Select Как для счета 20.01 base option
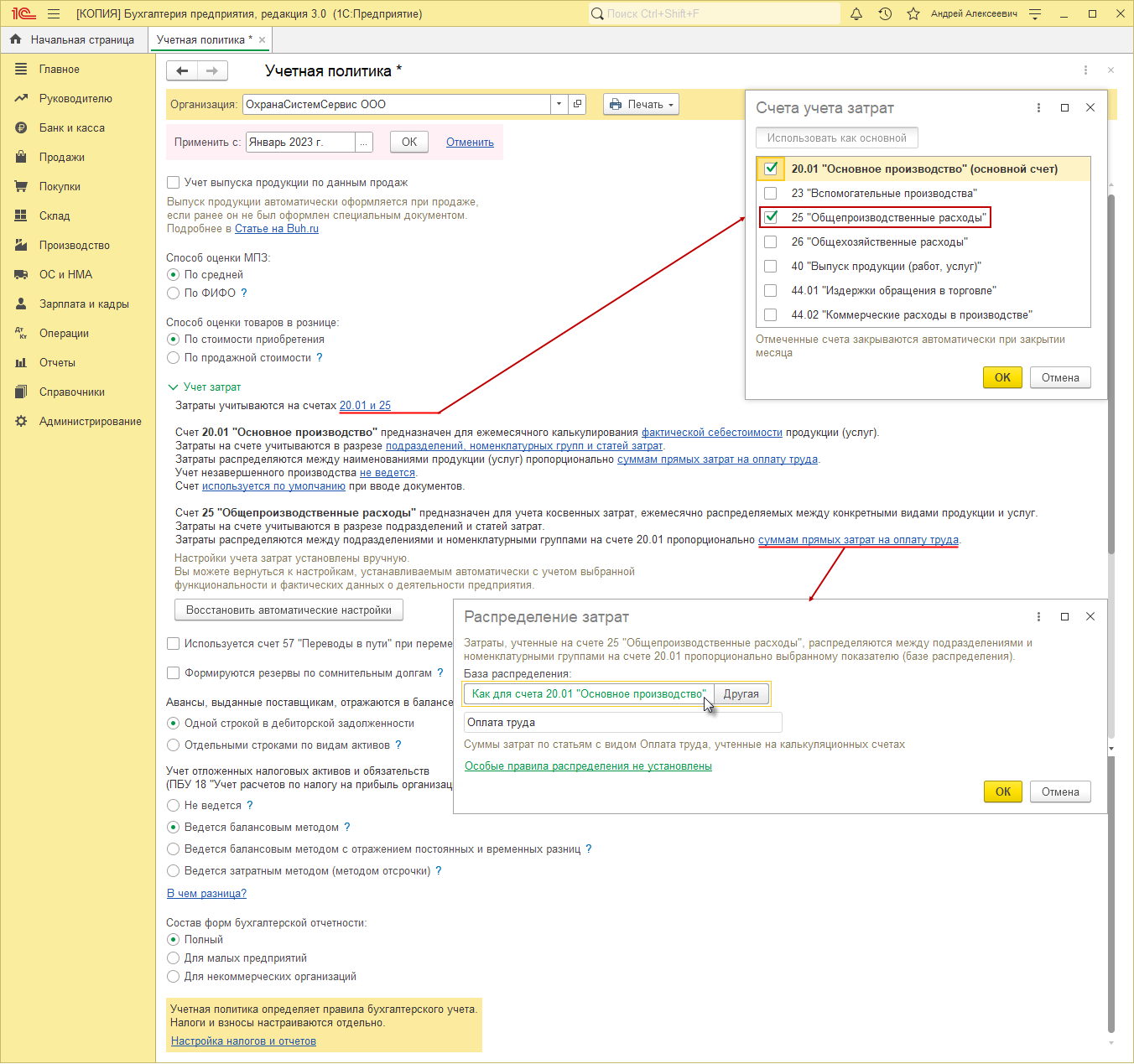 tap(589, 694)
